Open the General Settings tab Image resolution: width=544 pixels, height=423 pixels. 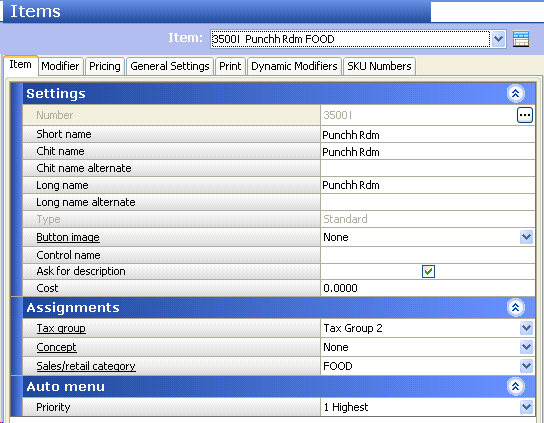(170, 66)
